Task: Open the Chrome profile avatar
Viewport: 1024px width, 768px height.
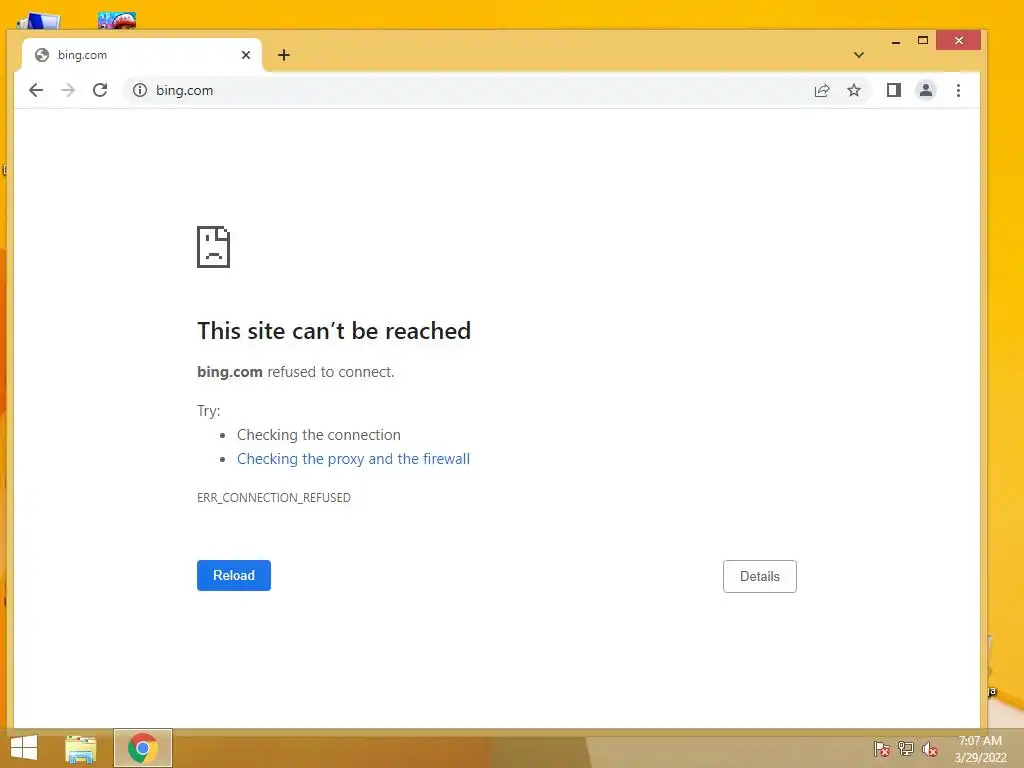Action: pyautogui.click(x=925, y=90)
